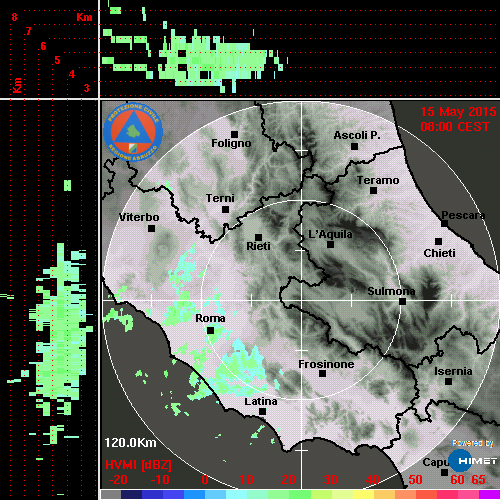This screenshot has width=500, height=500.
Task: Click the Viterbo label
Action: click(x=139, y=217)
